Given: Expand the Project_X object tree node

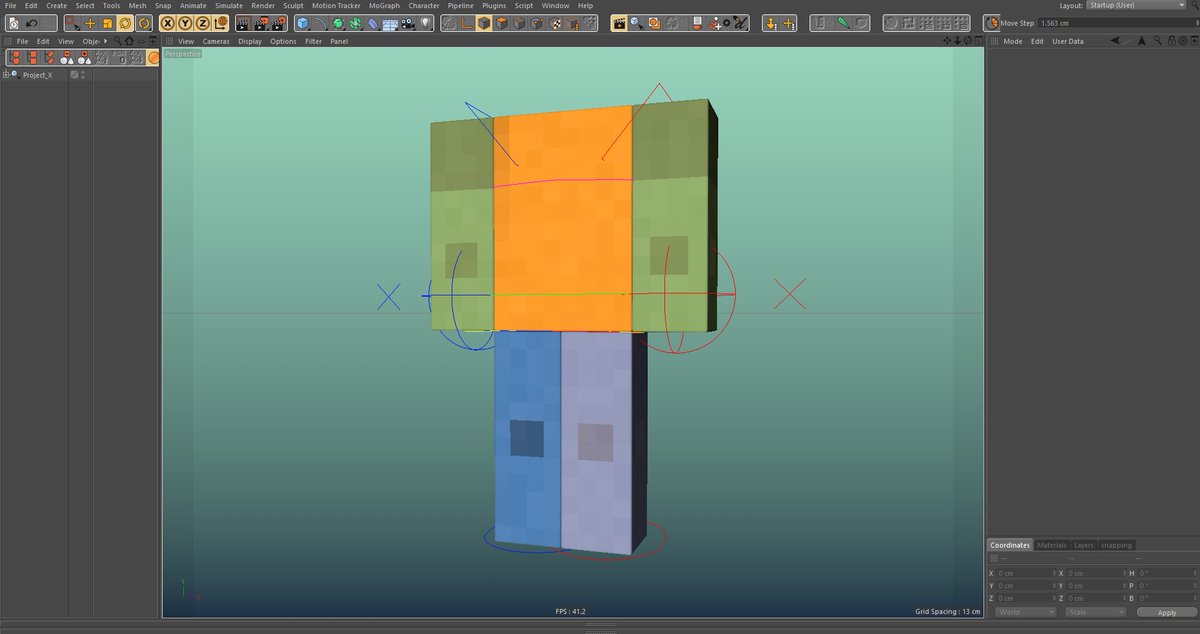Looking at the screenshot, I should [x=6, y=75].
